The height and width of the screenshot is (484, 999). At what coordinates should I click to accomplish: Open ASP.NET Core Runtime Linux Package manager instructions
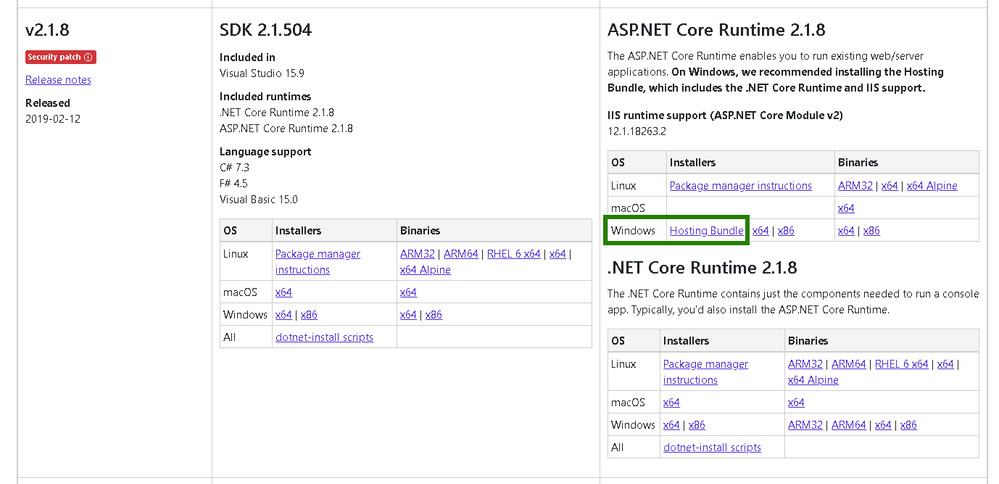[740, 186]
